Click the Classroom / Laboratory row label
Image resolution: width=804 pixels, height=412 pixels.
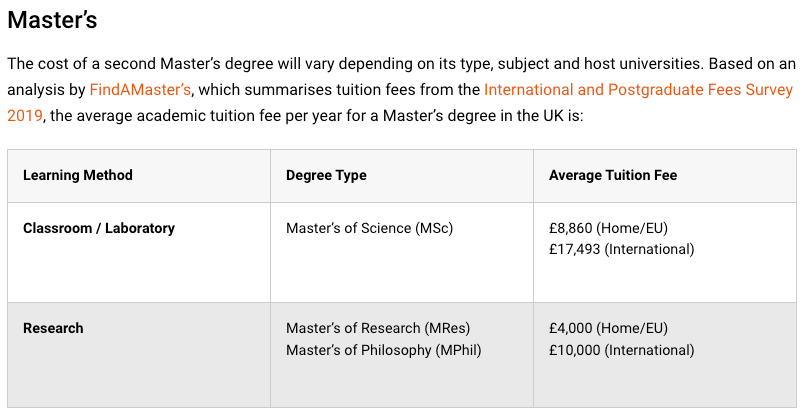click(99, 228)
